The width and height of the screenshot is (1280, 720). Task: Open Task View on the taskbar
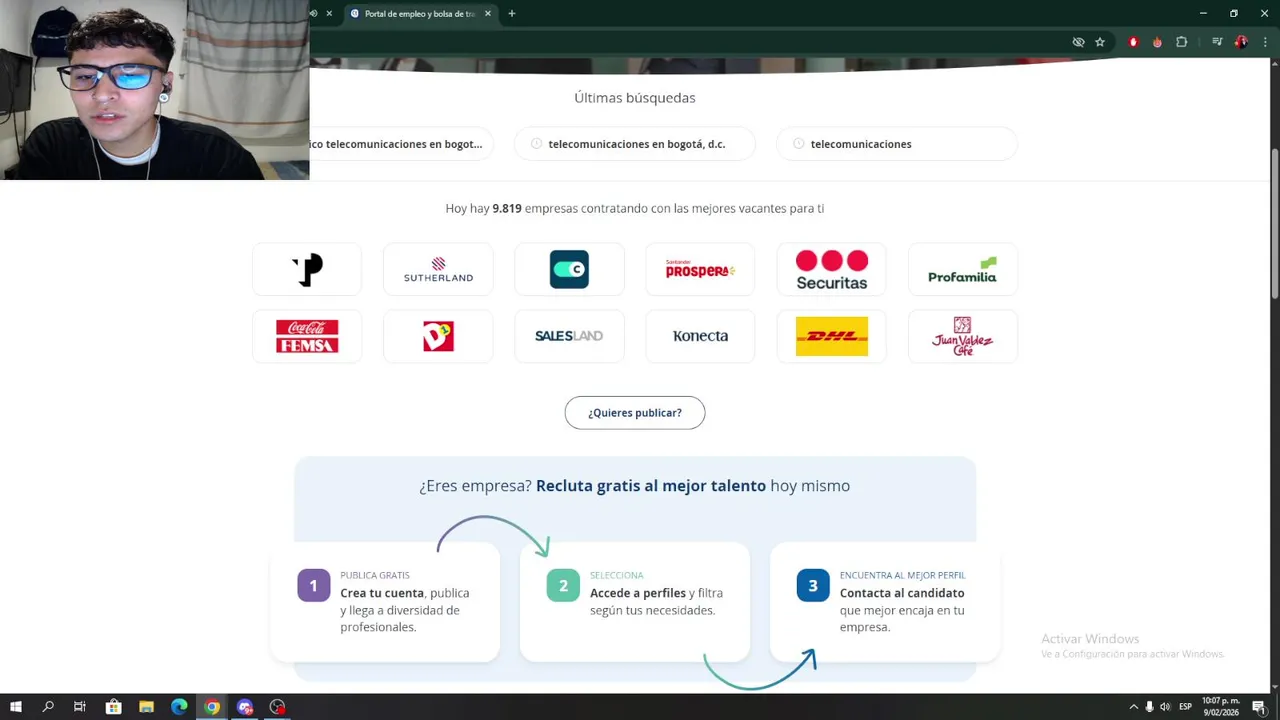click(80, 707)
